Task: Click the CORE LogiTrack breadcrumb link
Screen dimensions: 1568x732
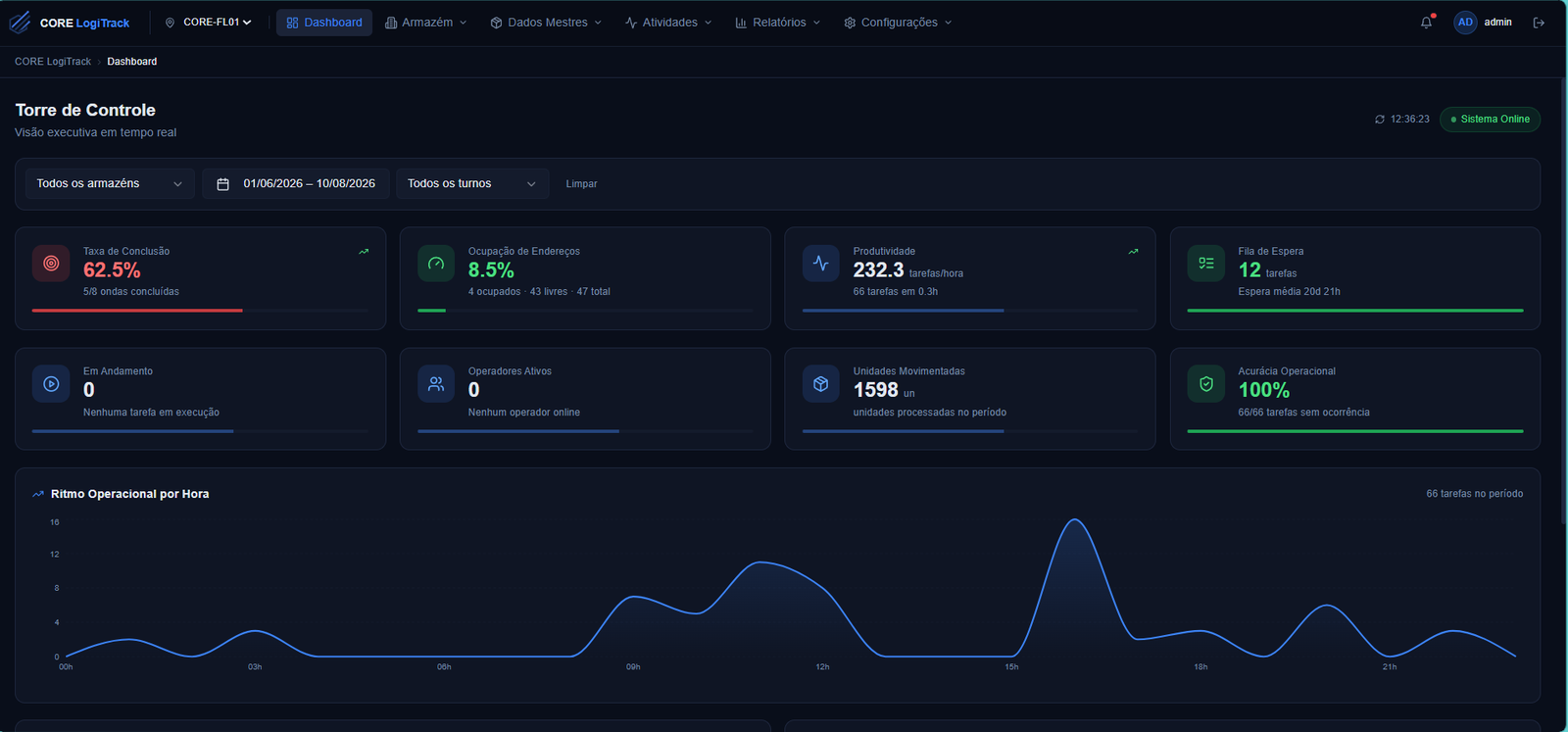Action: click(x=53, y=62)
